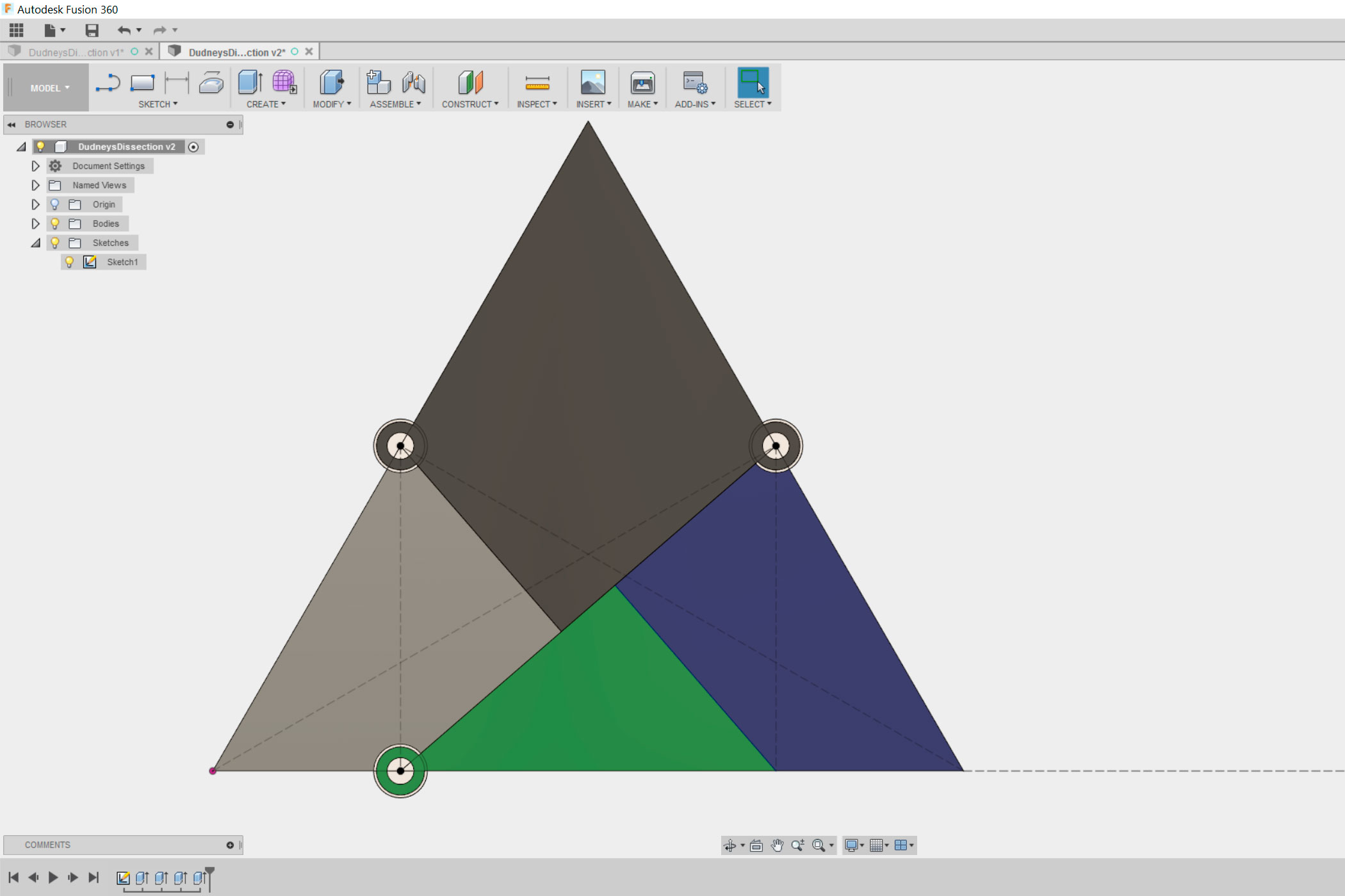Click the Save icon in top bar
This screenshot has height=896, width=1345.
[x=92, y=30]
